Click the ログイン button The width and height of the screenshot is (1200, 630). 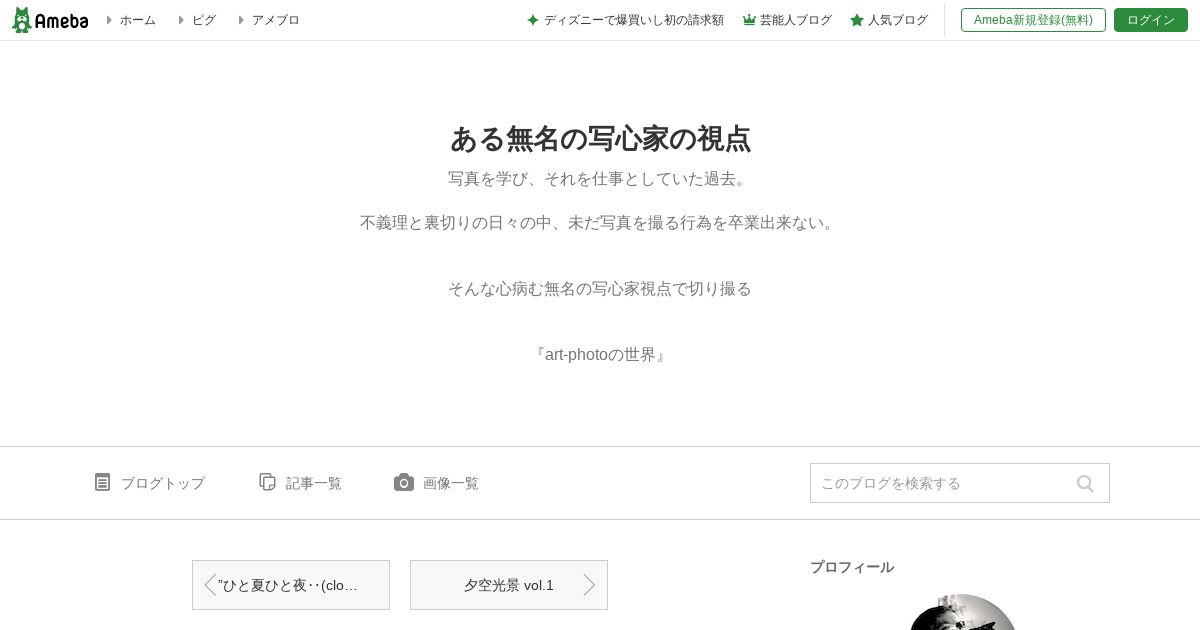(1151, 20)
